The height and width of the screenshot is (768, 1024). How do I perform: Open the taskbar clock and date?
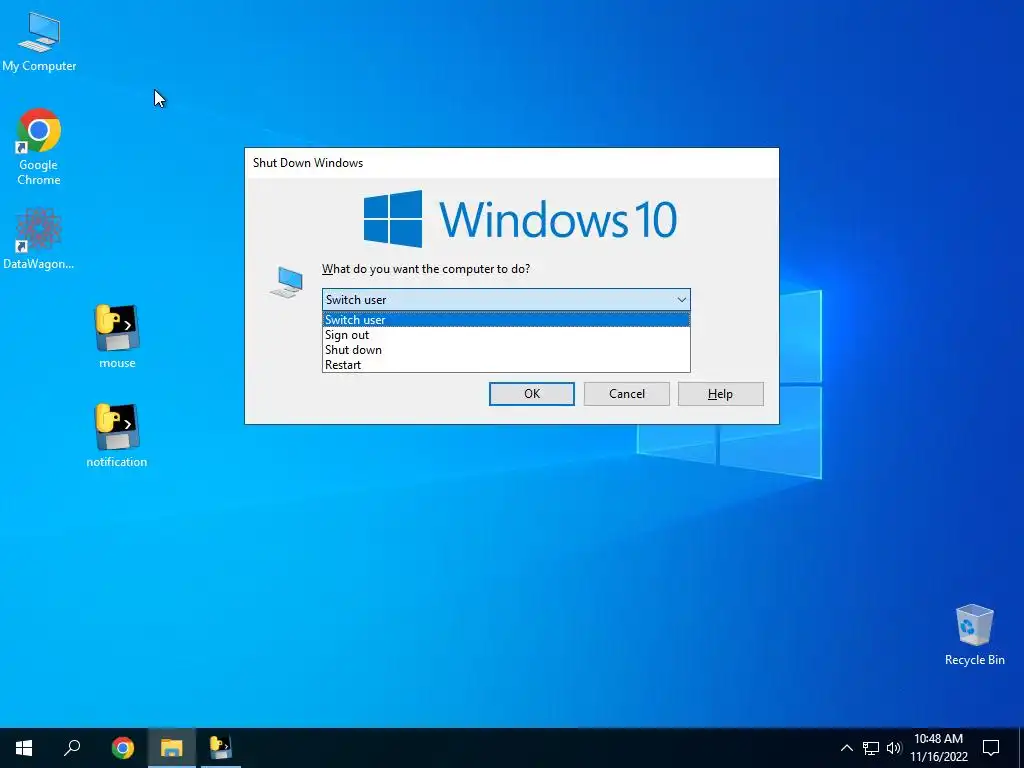[x=938, y=748]
